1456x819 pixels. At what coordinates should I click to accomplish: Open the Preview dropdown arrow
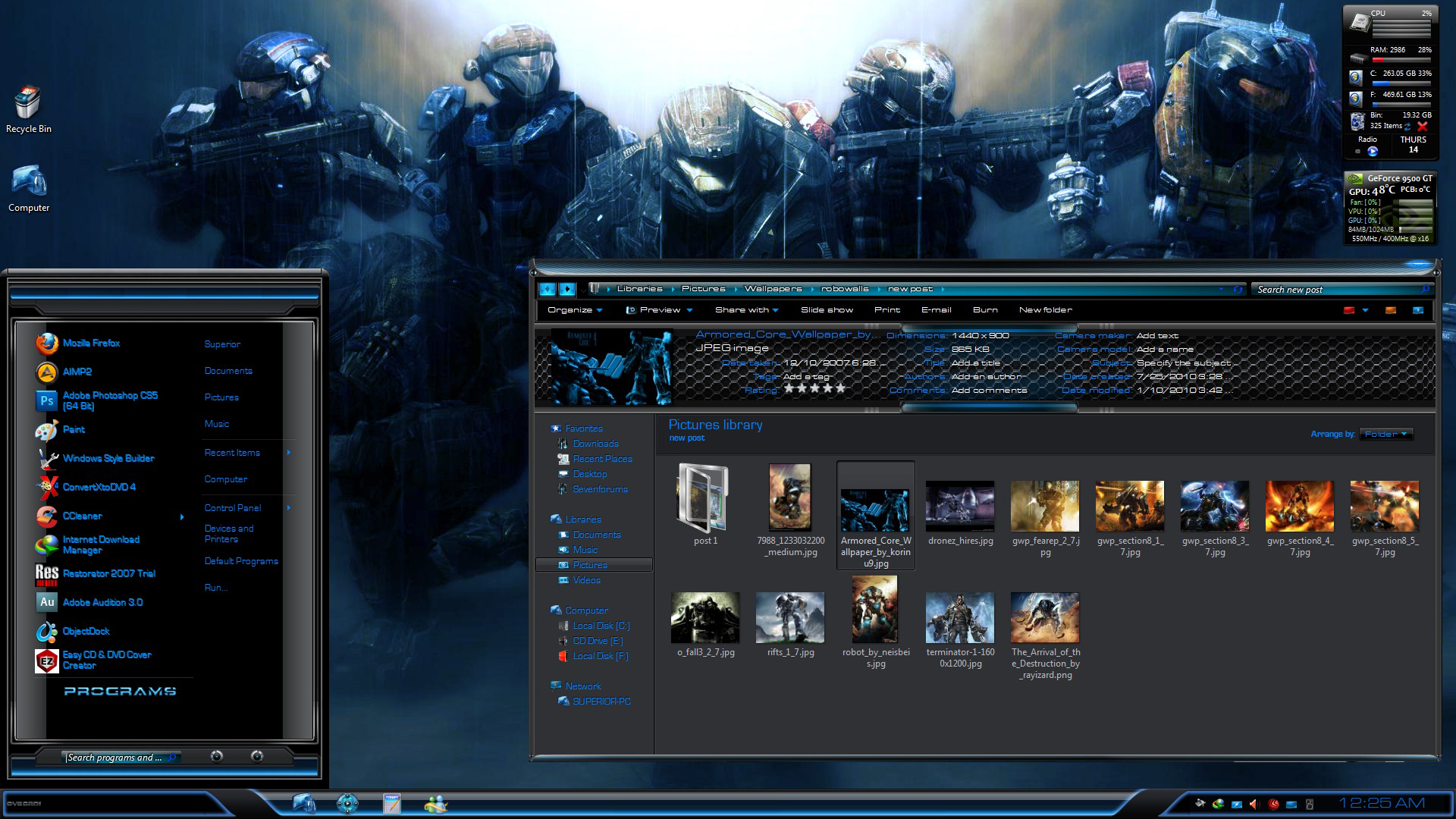[690, 310]
